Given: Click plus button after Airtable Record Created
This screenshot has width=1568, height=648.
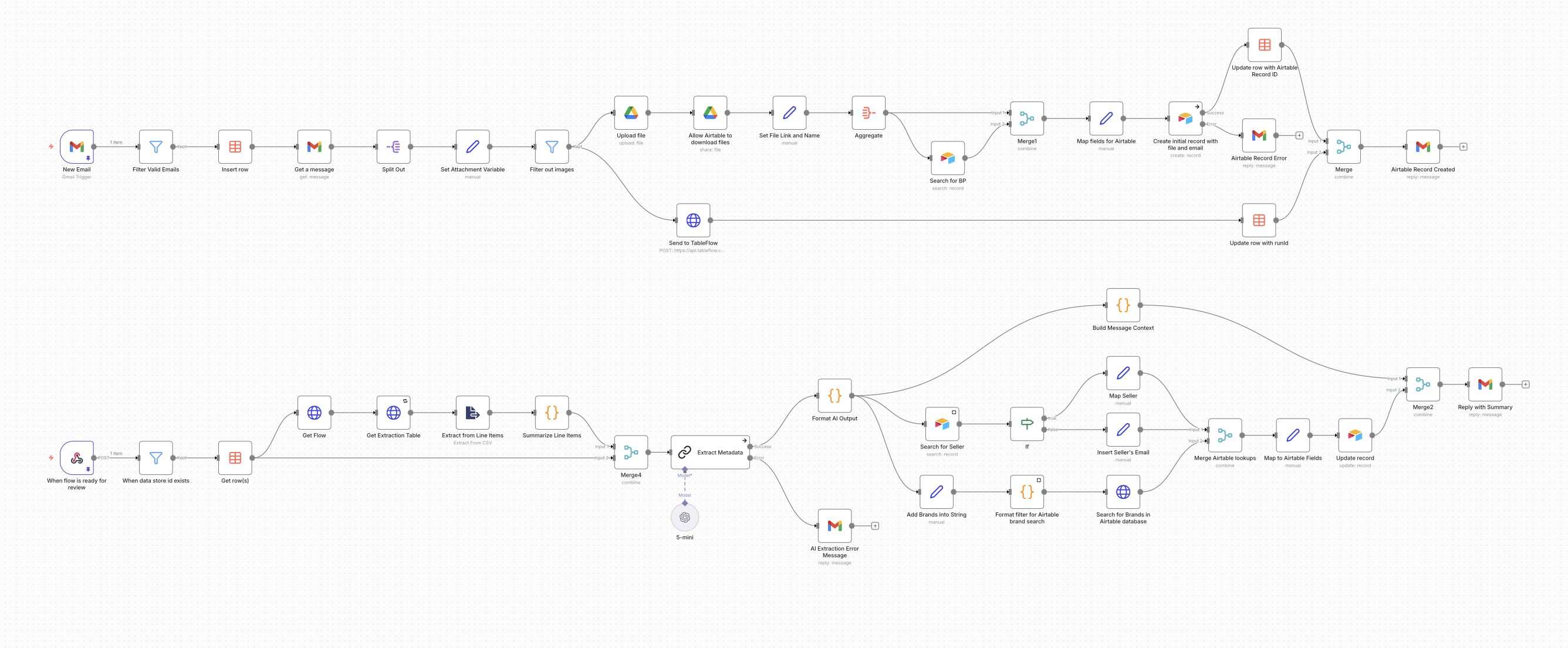Looking at the screenshot, I should [x=1464, y=146].
